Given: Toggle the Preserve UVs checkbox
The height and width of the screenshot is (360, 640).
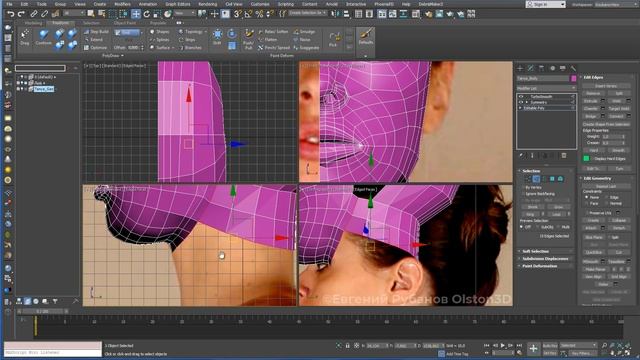Looking at the screenshot, I should pos(587,213).
